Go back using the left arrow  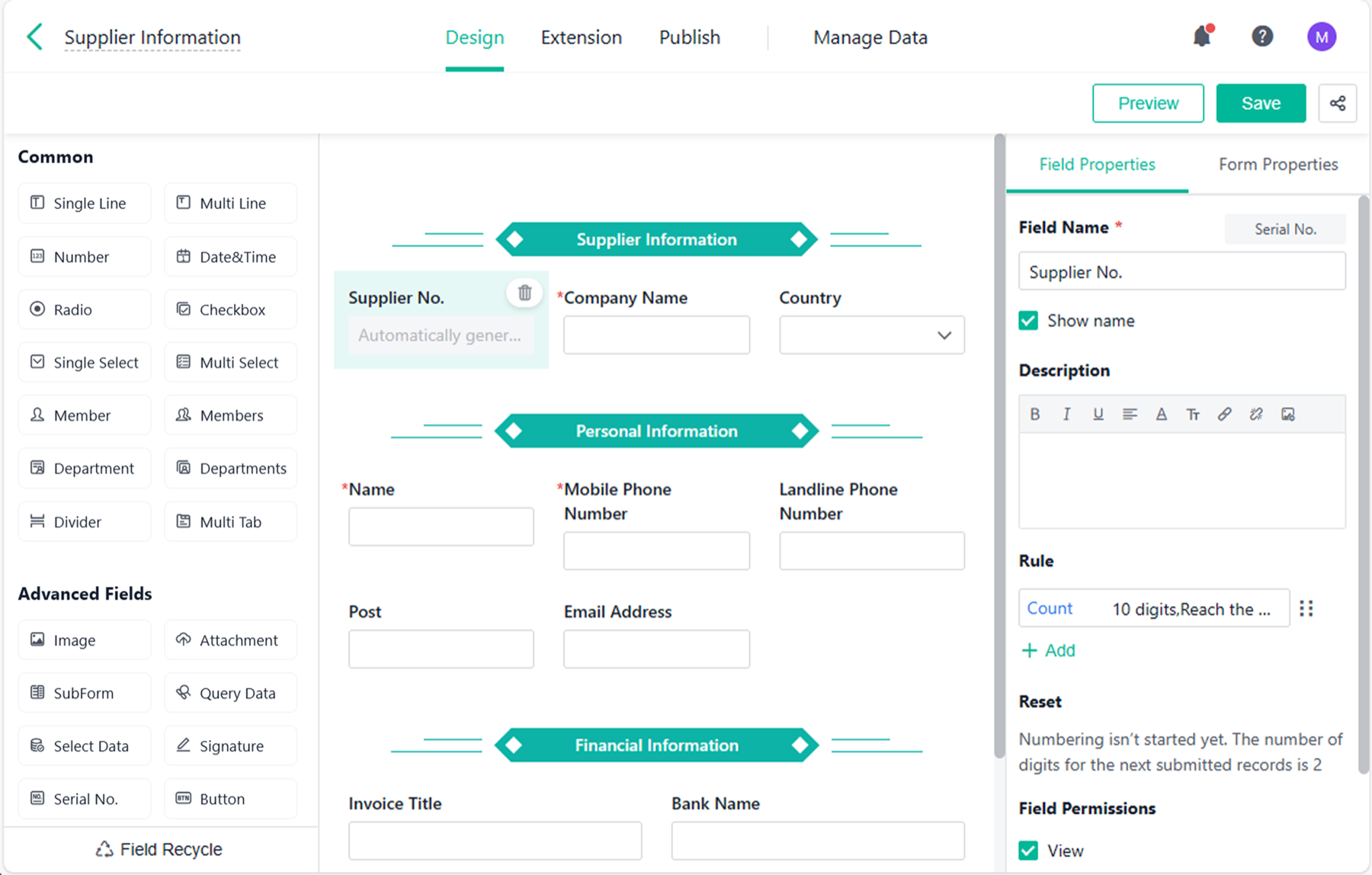pos(34,37)
